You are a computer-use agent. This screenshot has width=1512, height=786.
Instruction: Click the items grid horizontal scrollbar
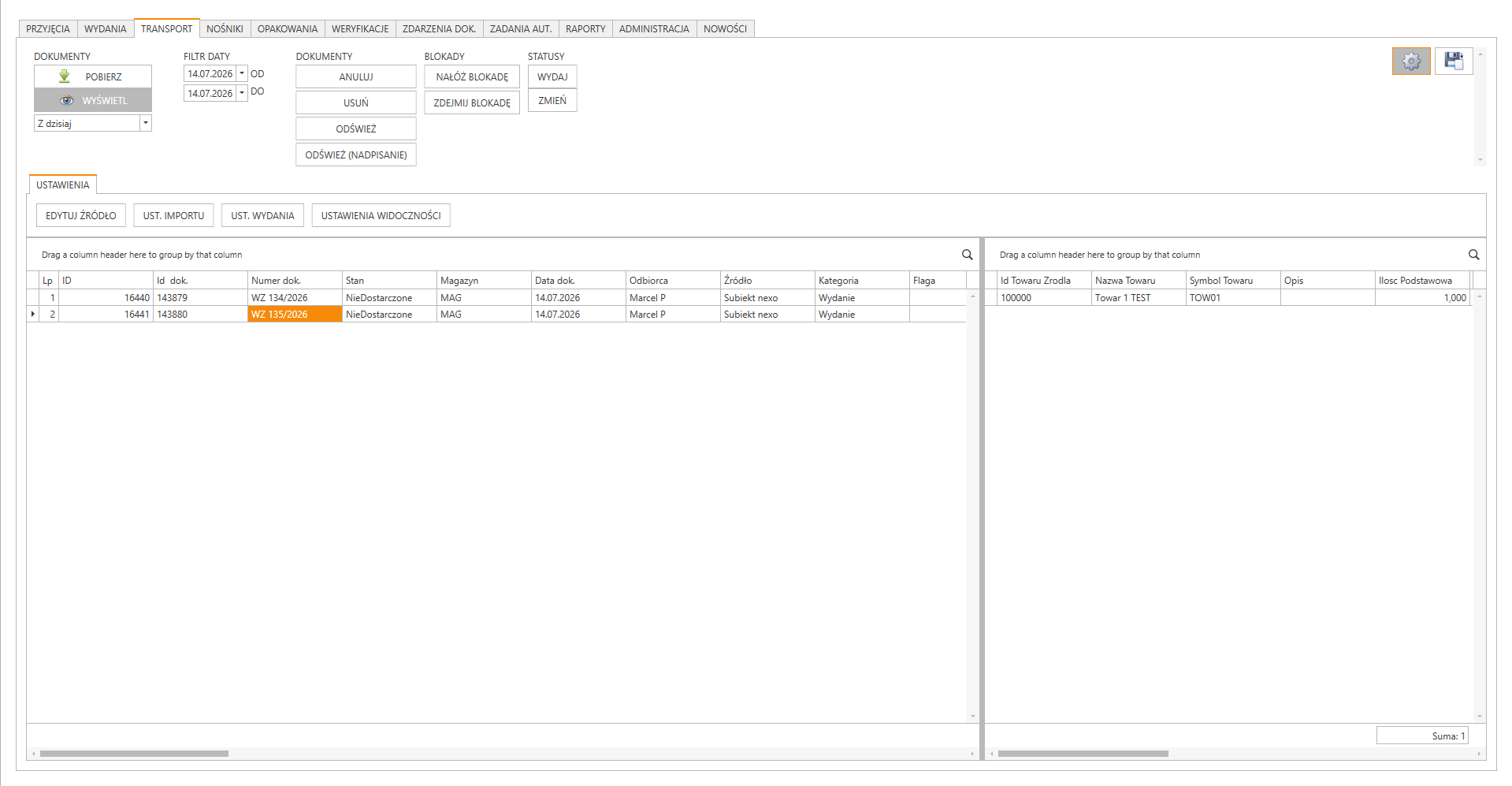(1083, 754)
